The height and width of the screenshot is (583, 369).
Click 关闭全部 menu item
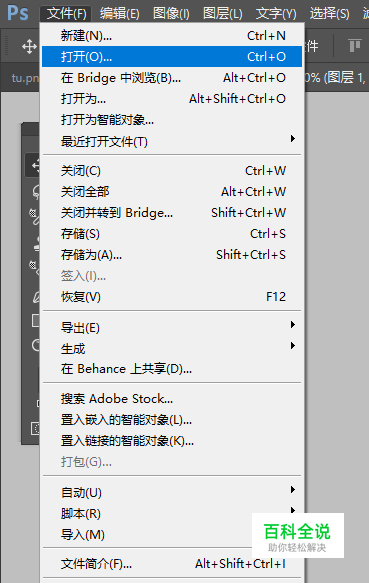point(172,192)
